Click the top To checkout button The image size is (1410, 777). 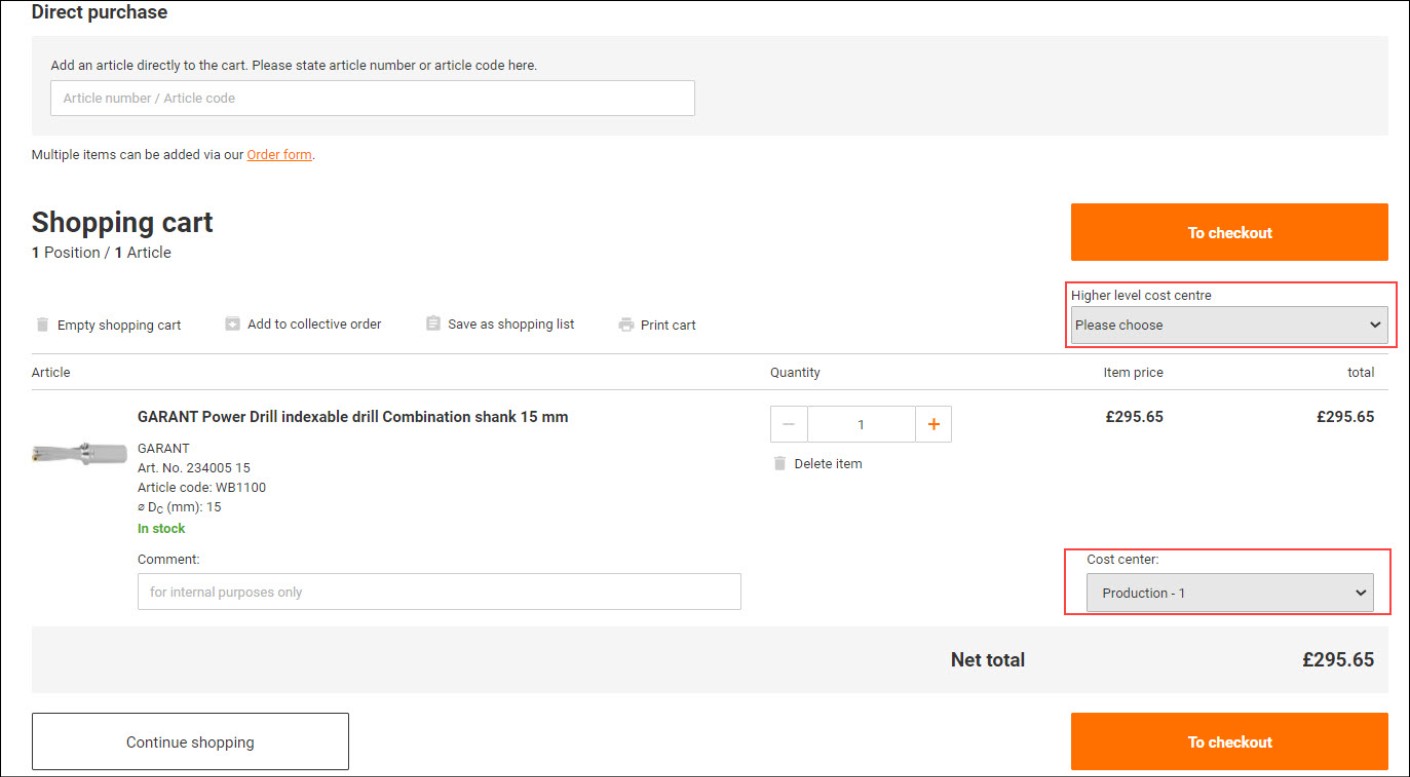click(x=1229, y=232)
